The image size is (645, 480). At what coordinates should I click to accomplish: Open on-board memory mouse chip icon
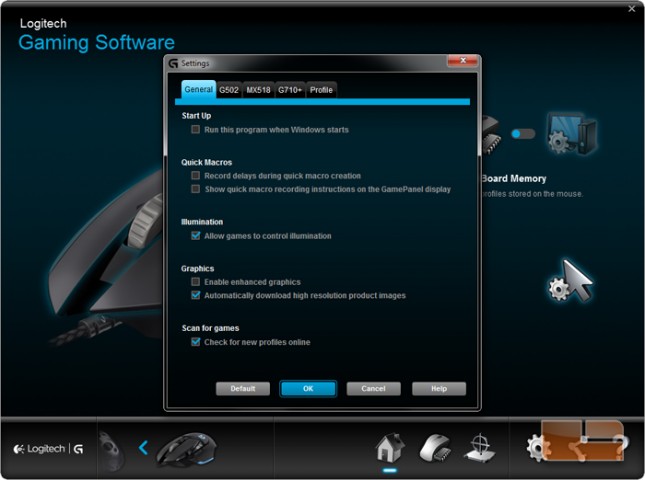pyautogui.click(x=435, y=448)
